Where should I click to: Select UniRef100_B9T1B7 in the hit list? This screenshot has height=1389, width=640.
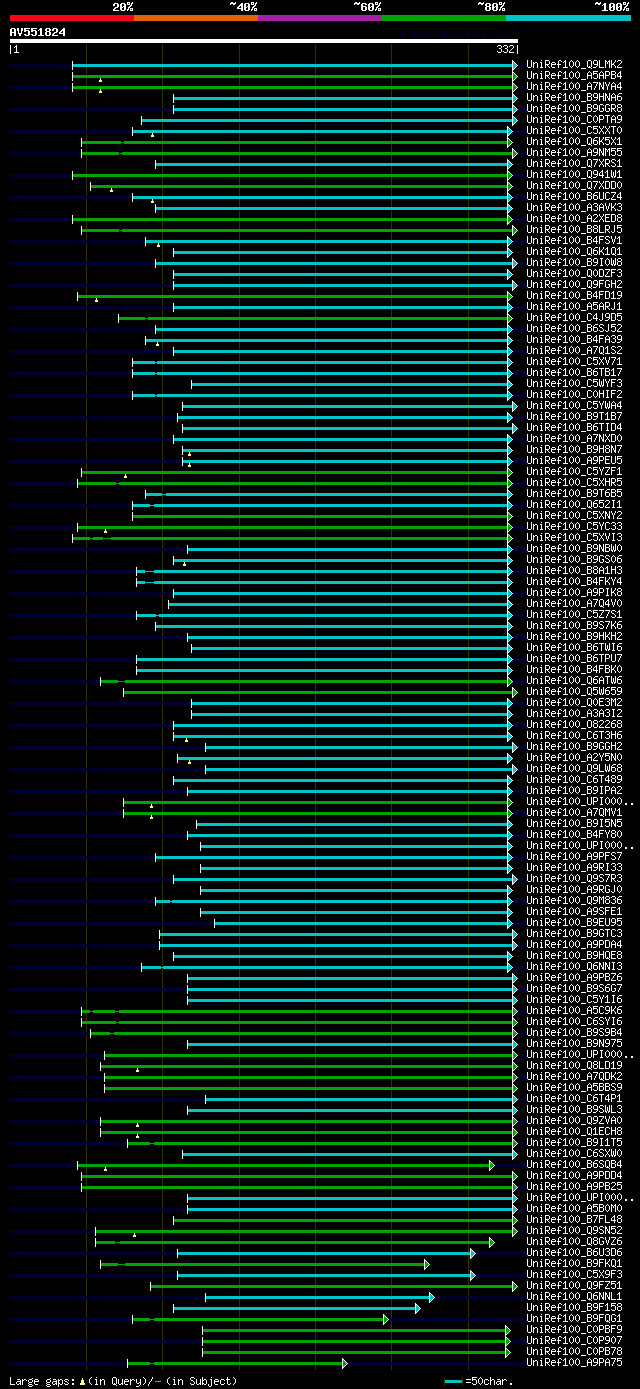(x=574, y=416)
